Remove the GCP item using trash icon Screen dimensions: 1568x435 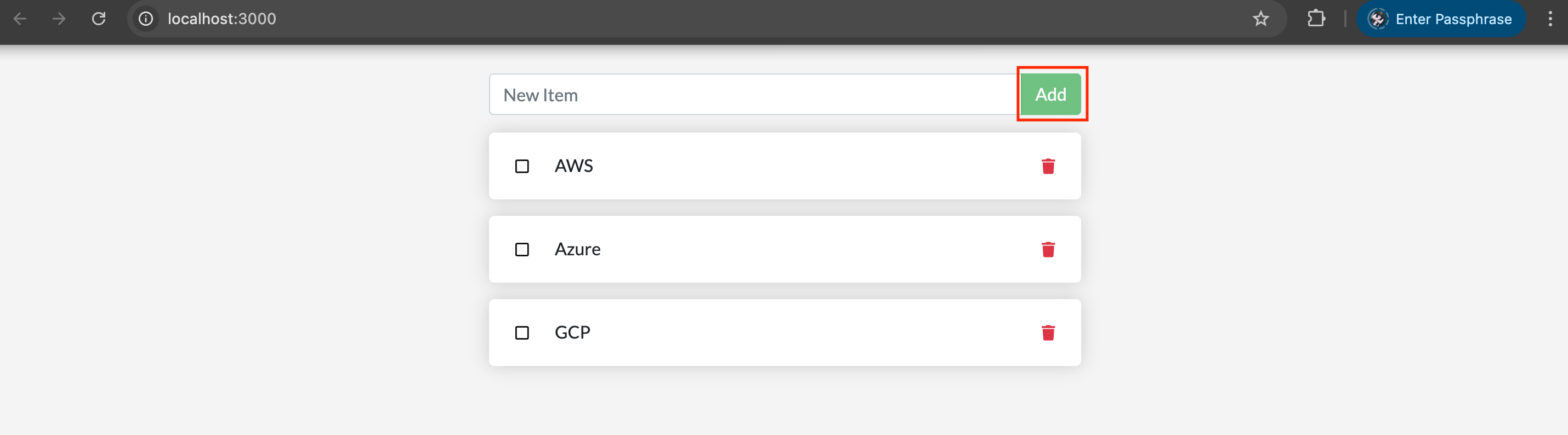(1048, 333)
